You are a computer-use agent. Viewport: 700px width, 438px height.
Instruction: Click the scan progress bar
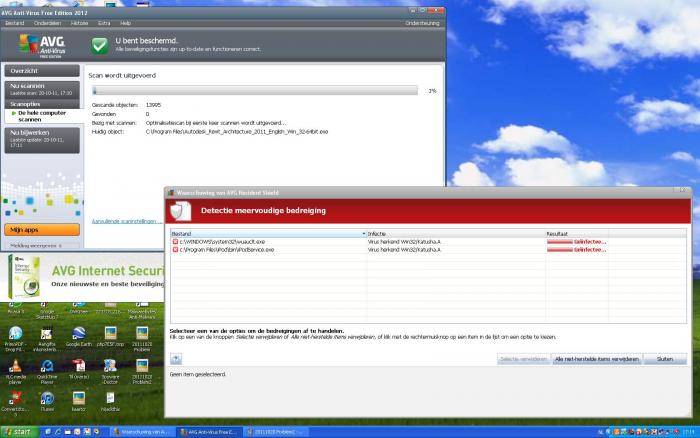pyautogui.click(x=255, y=91)
